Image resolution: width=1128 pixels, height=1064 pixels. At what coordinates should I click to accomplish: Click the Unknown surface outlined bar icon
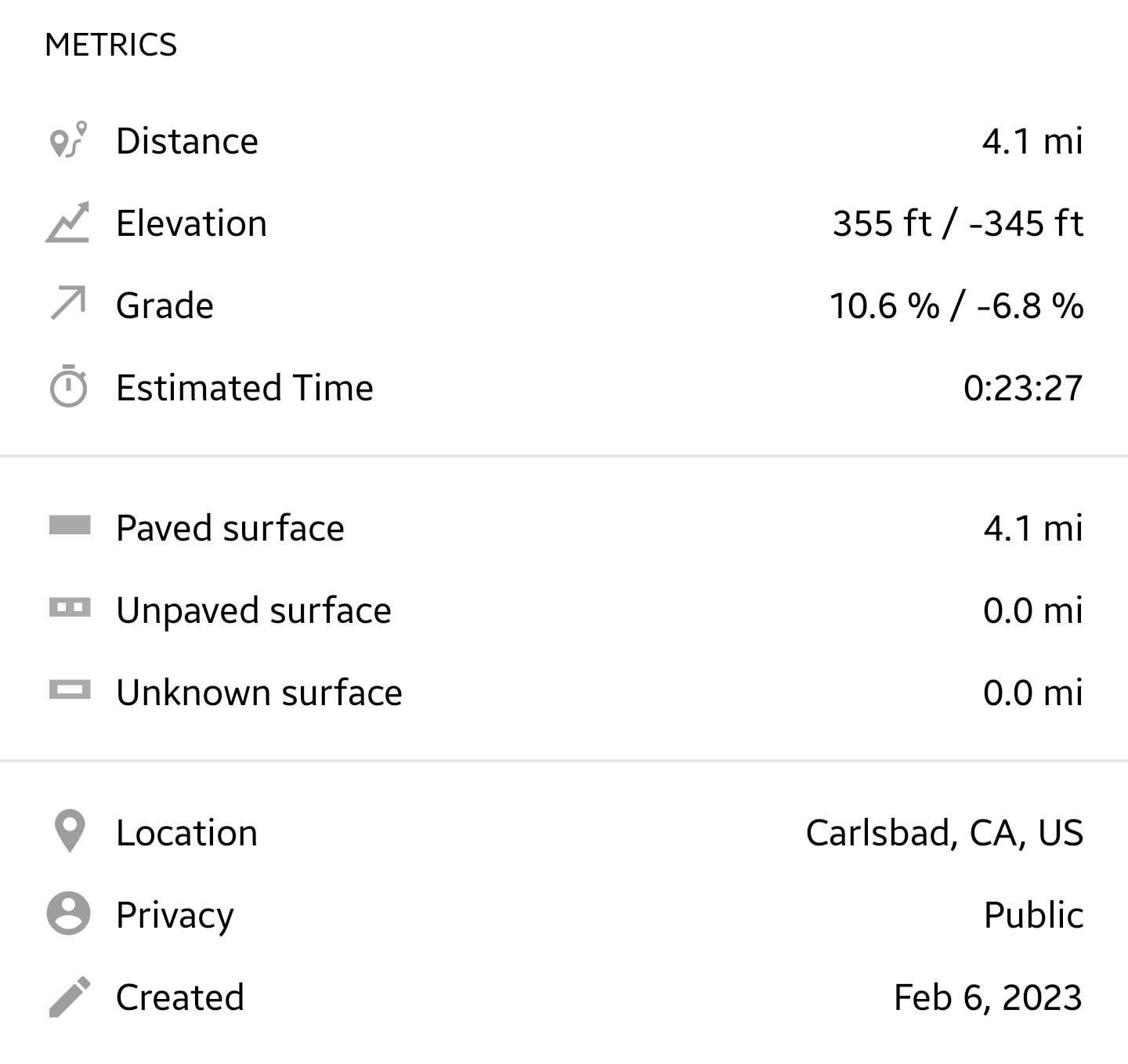pos(70,689)
